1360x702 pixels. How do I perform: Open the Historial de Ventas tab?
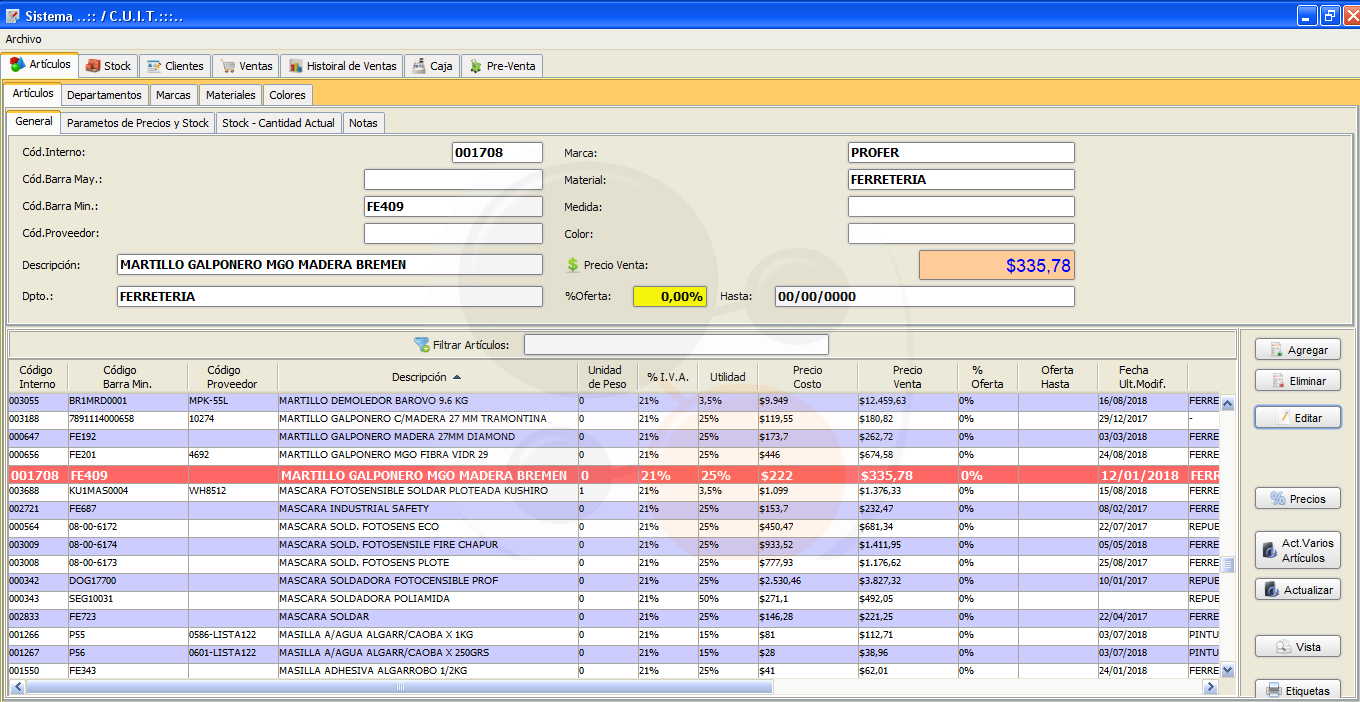click(x=342, y=66)
